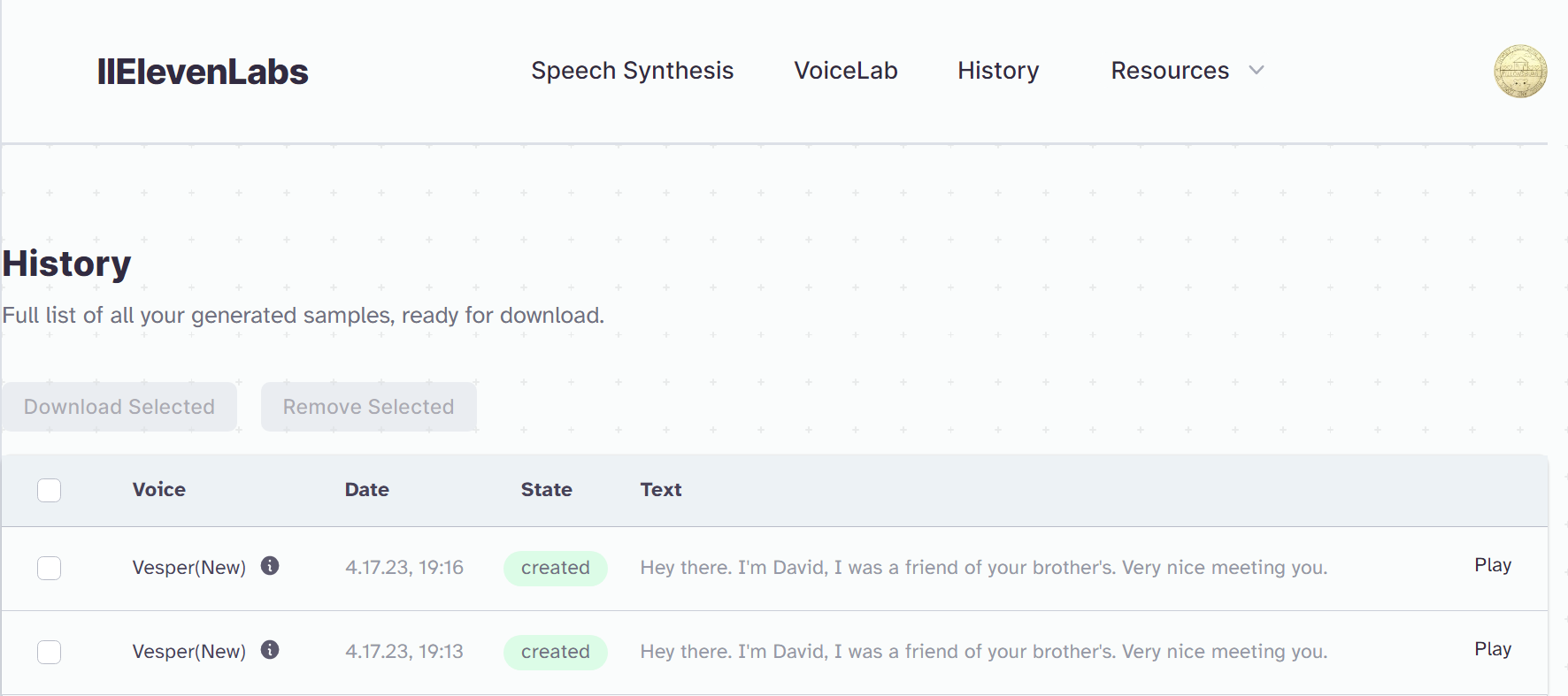Go to Speech Synthesis page
The width and height of the screenshot is (1568, 696).
click(632, 71)
